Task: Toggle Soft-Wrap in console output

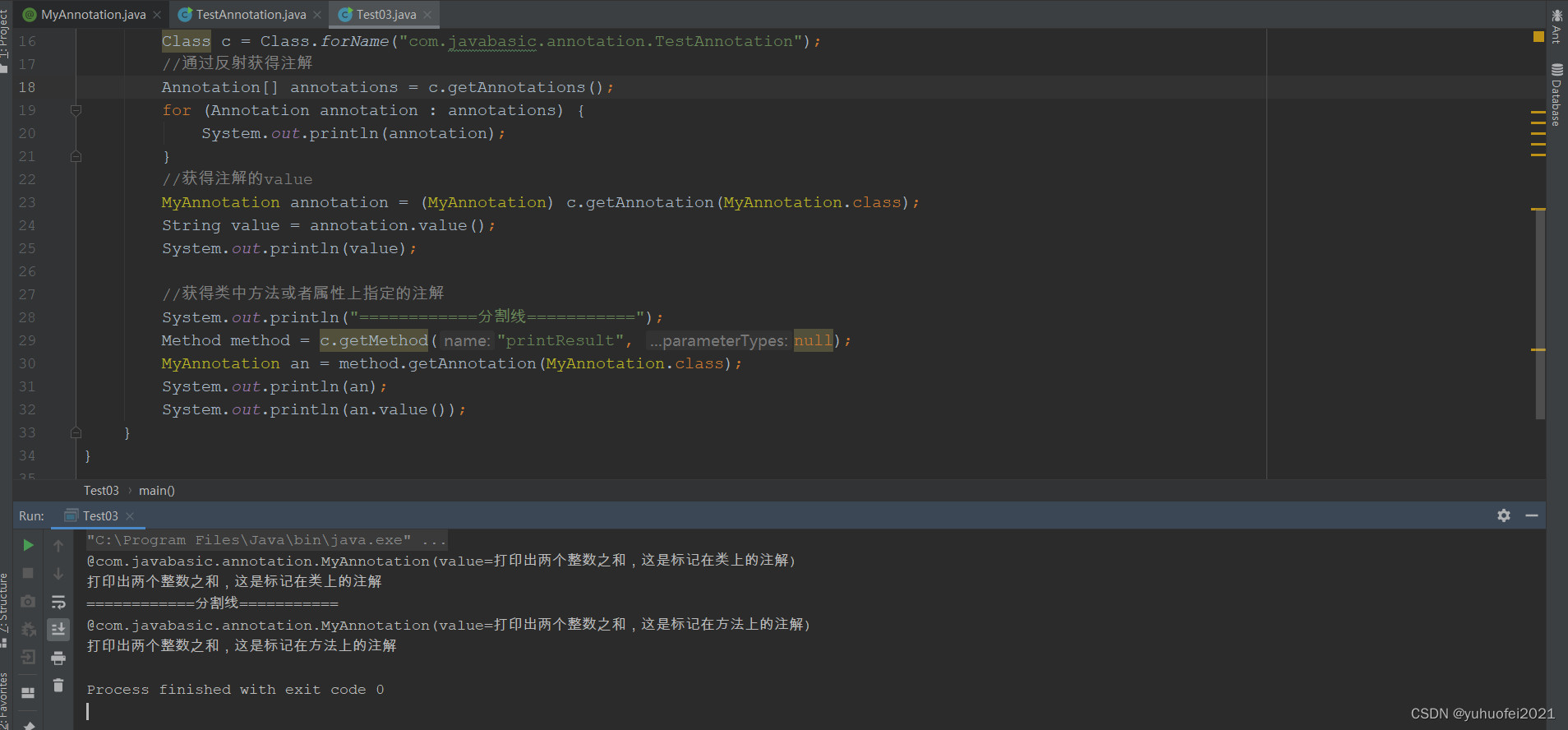Action: click(x=58, y=602)
